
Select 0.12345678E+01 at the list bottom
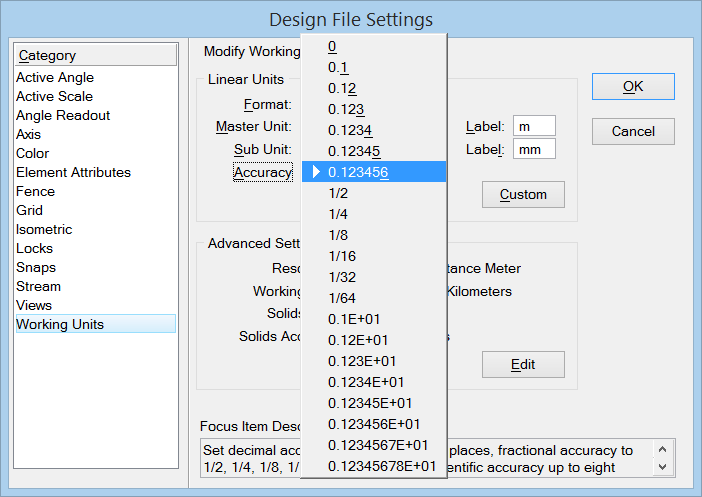pos(382,466)
